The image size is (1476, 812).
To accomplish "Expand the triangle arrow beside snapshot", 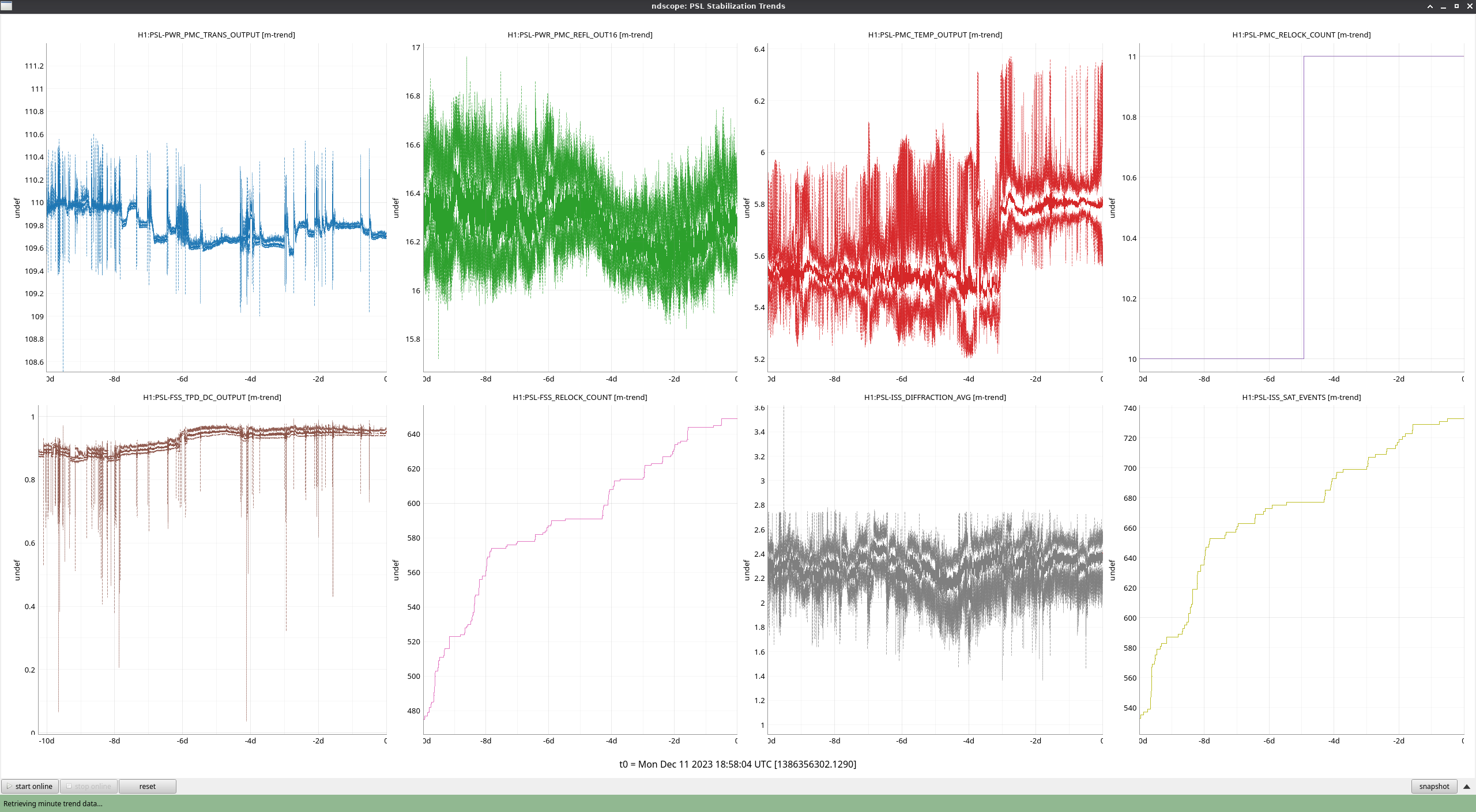I will coord(1467,786).
